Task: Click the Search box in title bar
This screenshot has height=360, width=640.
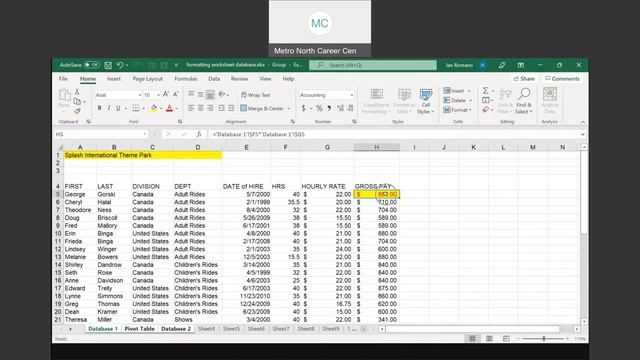Action: [x=373, y=65]
